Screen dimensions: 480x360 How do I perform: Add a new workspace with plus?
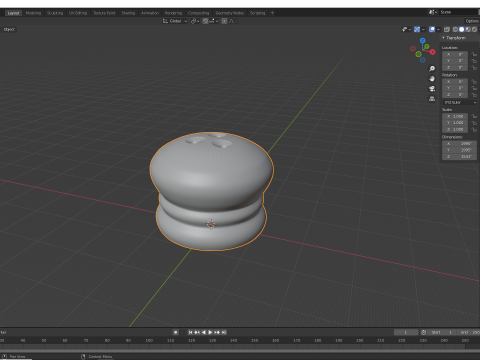coord(272,13)
